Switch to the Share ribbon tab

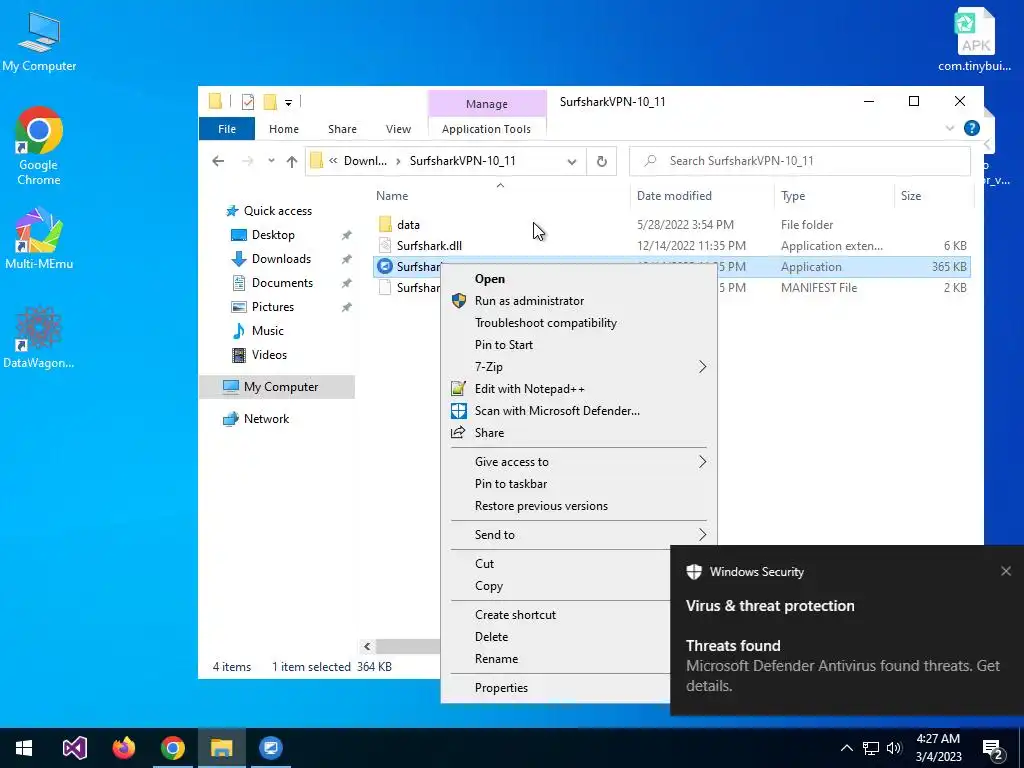tap(342, 129)
